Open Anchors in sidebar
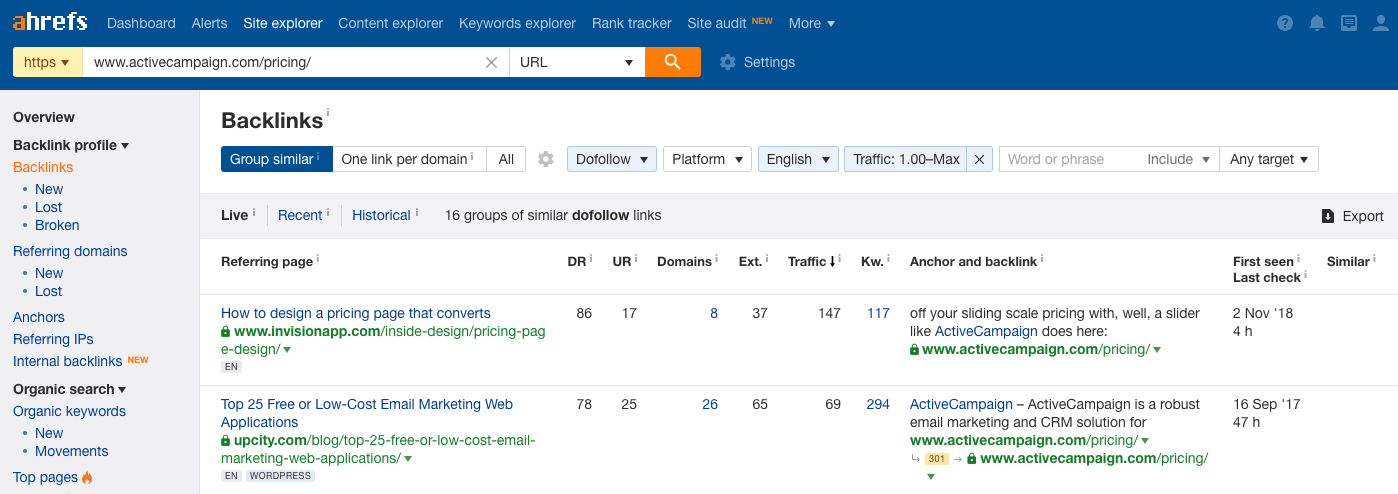This screenshot has height=494, width=1398. [39, 317]
